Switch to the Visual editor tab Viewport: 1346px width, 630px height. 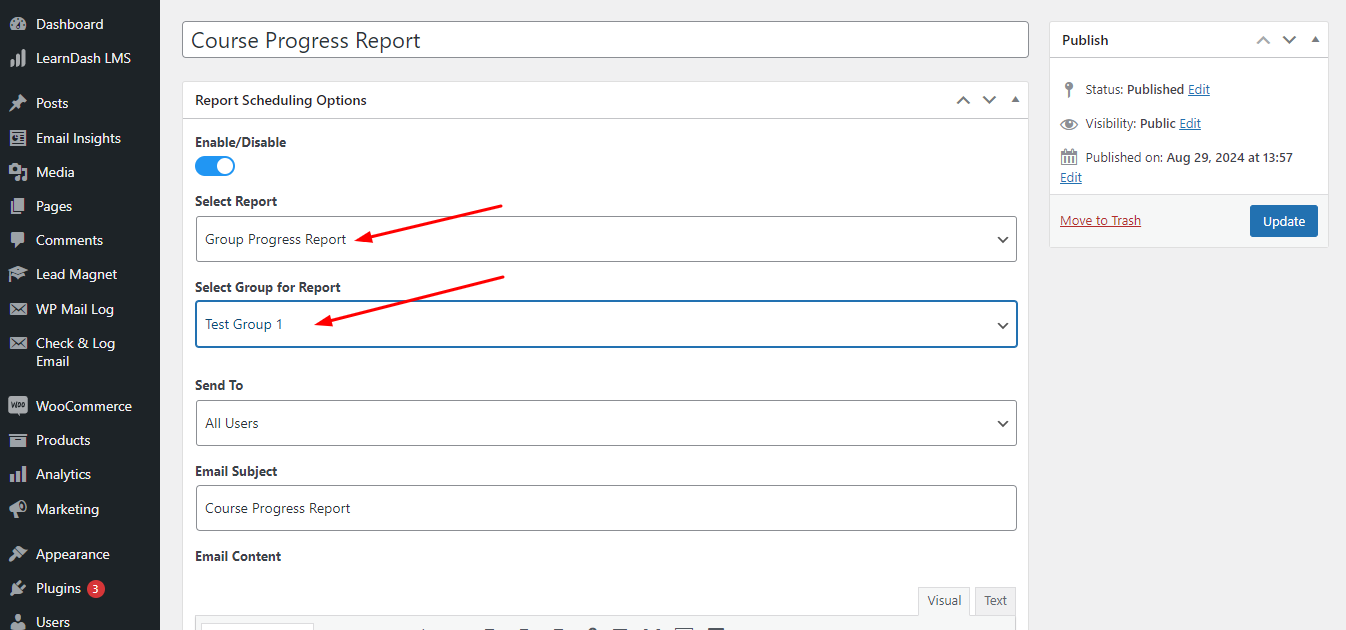943,601
